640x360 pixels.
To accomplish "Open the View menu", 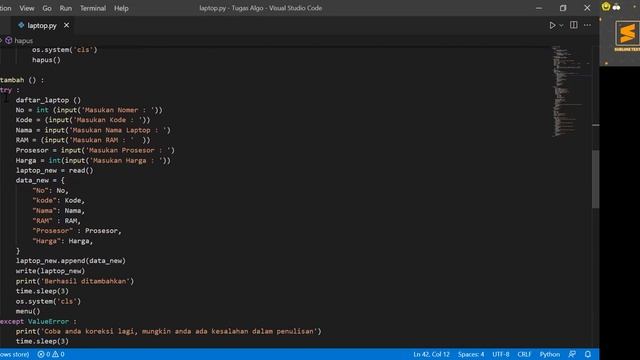I will tap(27, 8).
